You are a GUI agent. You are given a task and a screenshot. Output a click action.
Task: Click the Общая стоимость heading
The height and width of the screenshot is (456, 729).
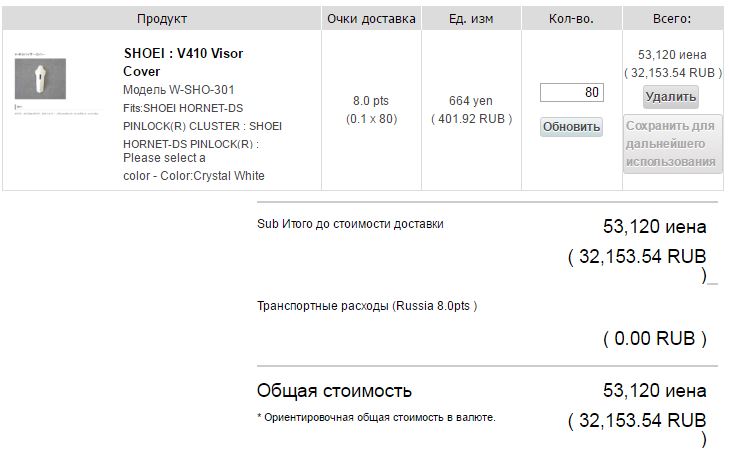pyautogui.click(x=334, y=390)
